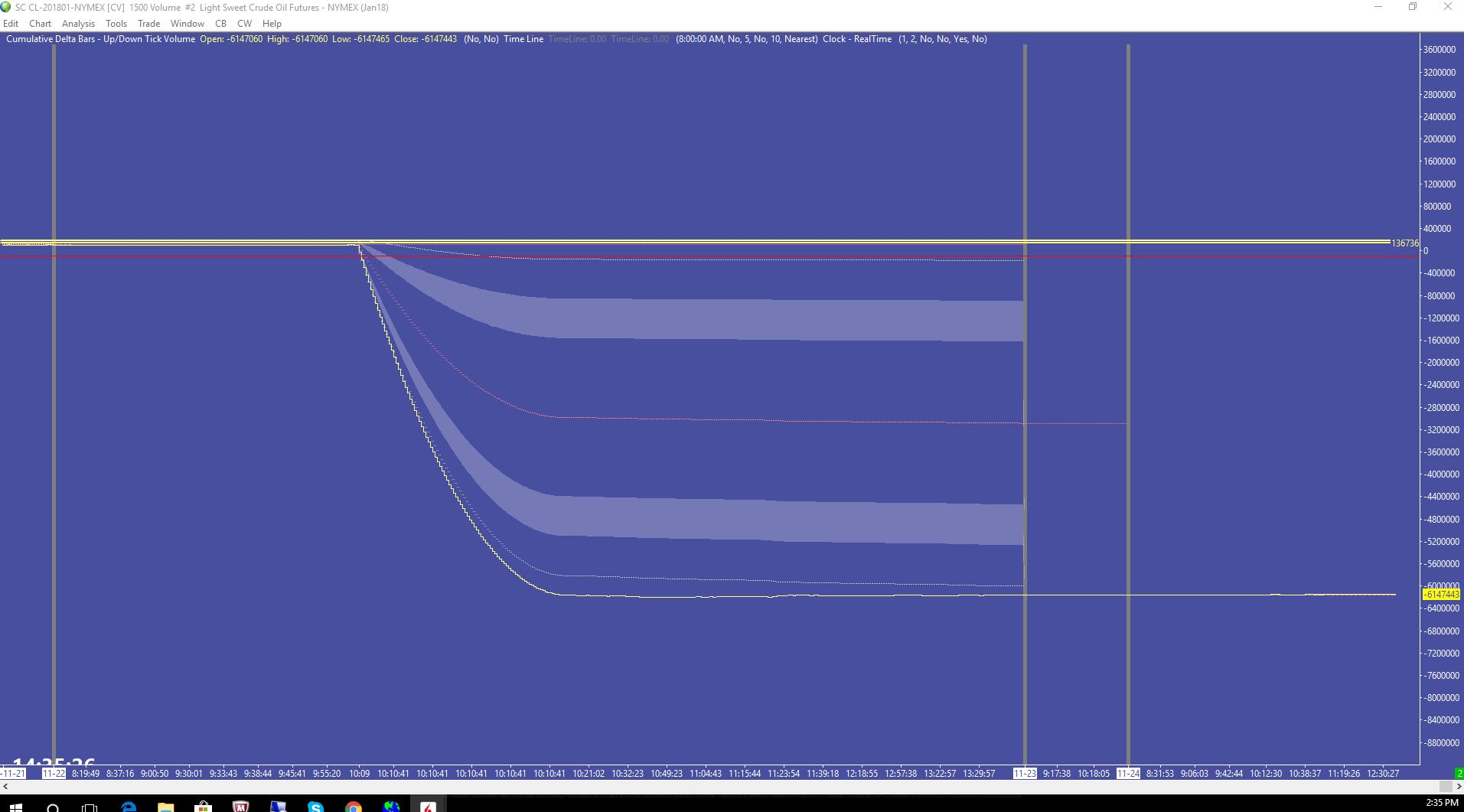Screen dimensions: 1464x812
Task: Open Skype from the taskbar
Action: (315, 807)
